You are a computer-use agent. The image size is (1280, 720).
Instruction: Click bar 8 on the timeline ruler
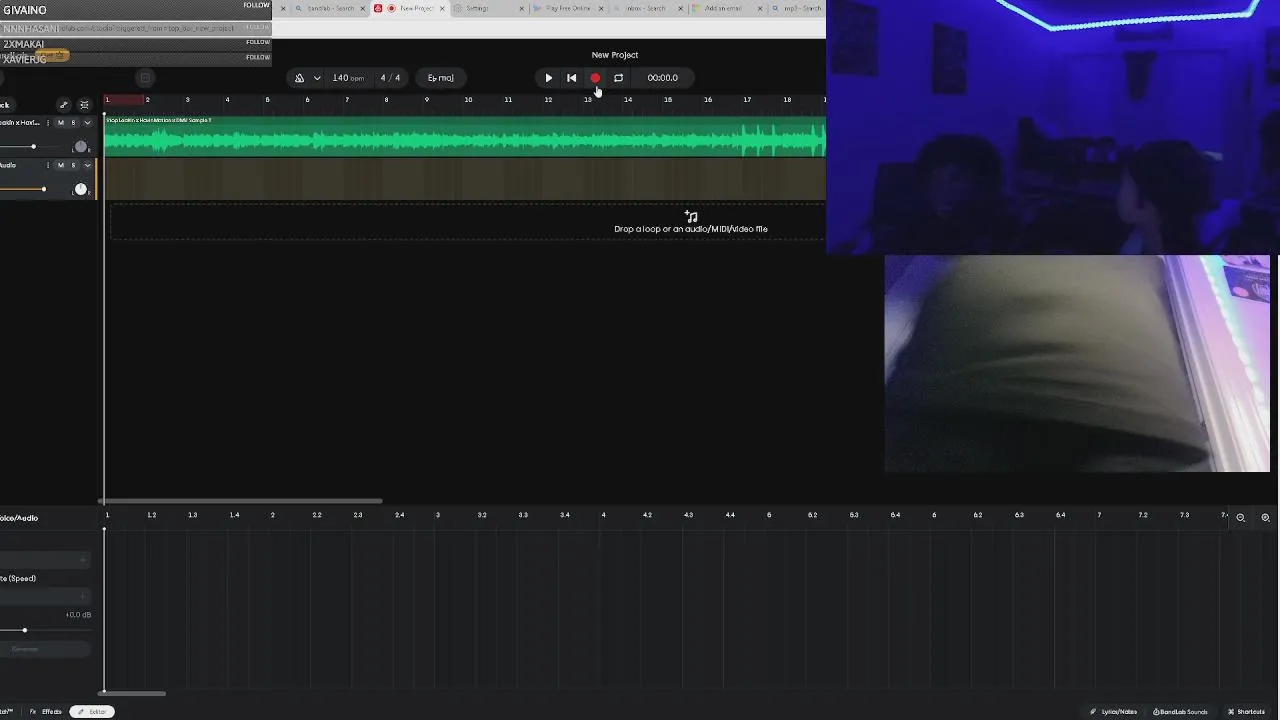click(386, 100)
